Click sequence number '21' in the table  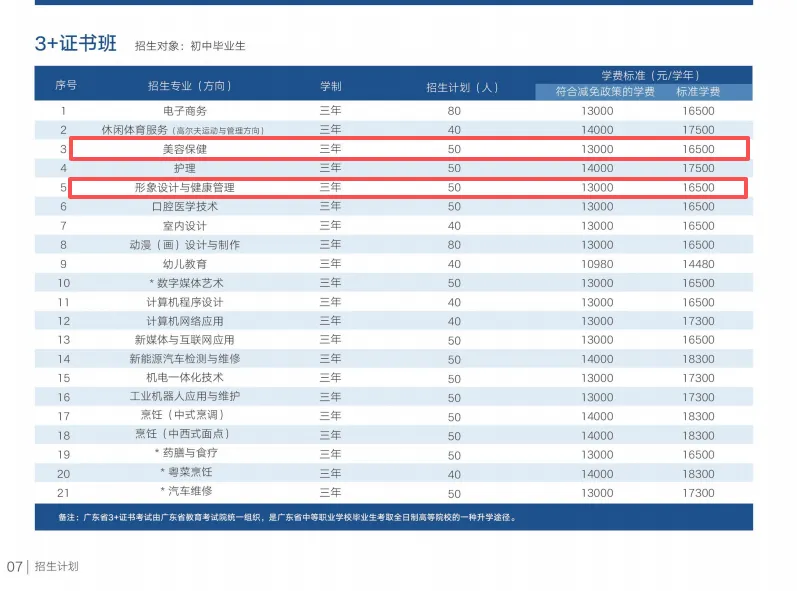63,493
